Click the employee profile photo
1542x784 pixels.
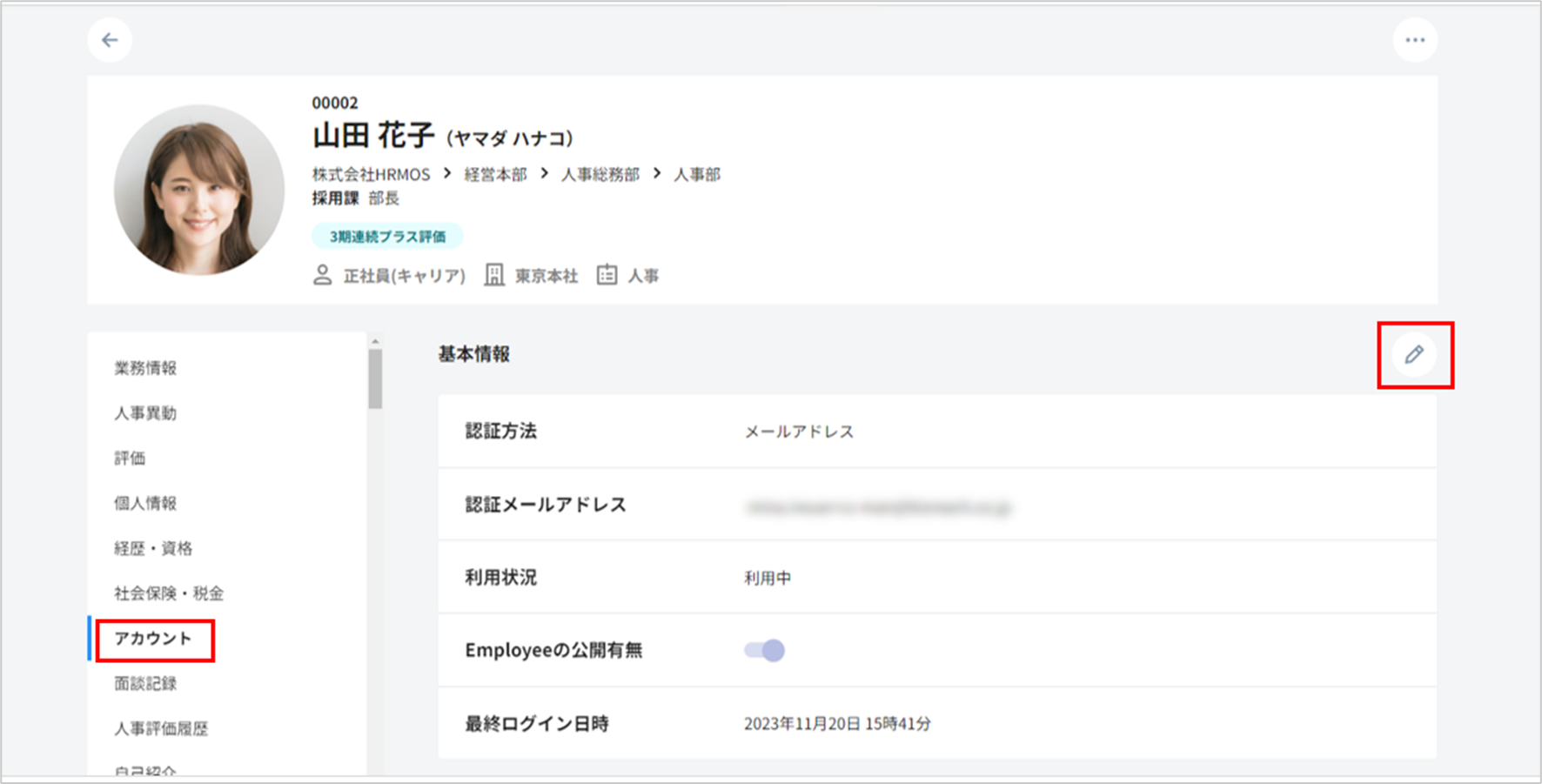(199, 190)
